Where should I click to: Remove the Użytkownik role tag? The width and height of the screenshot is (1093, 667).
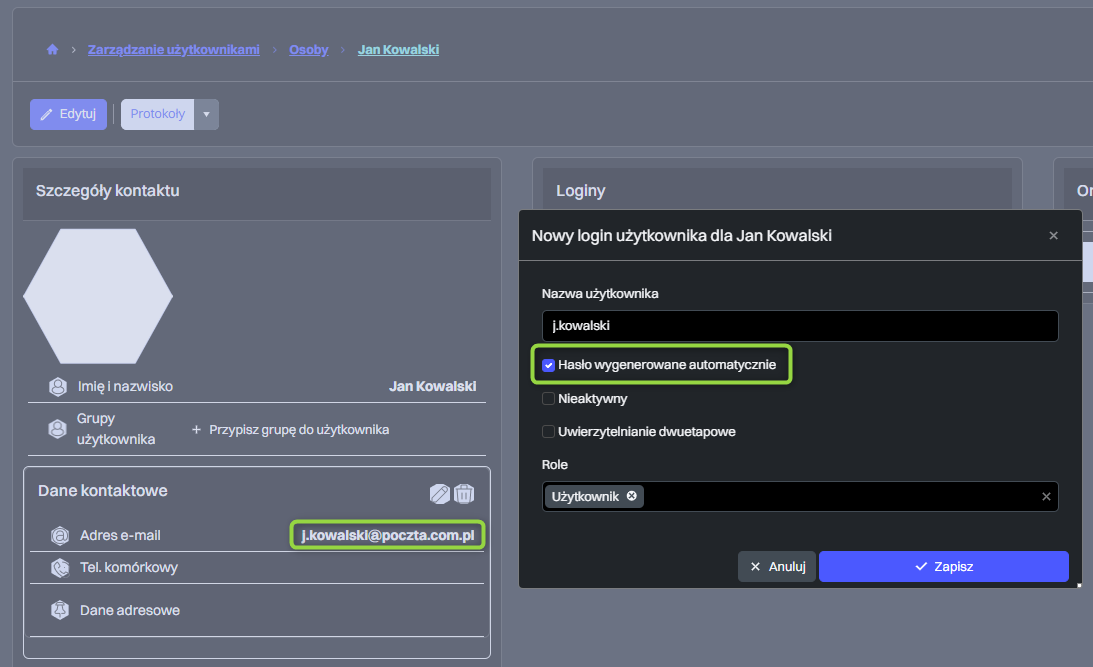tap(631, 496)
